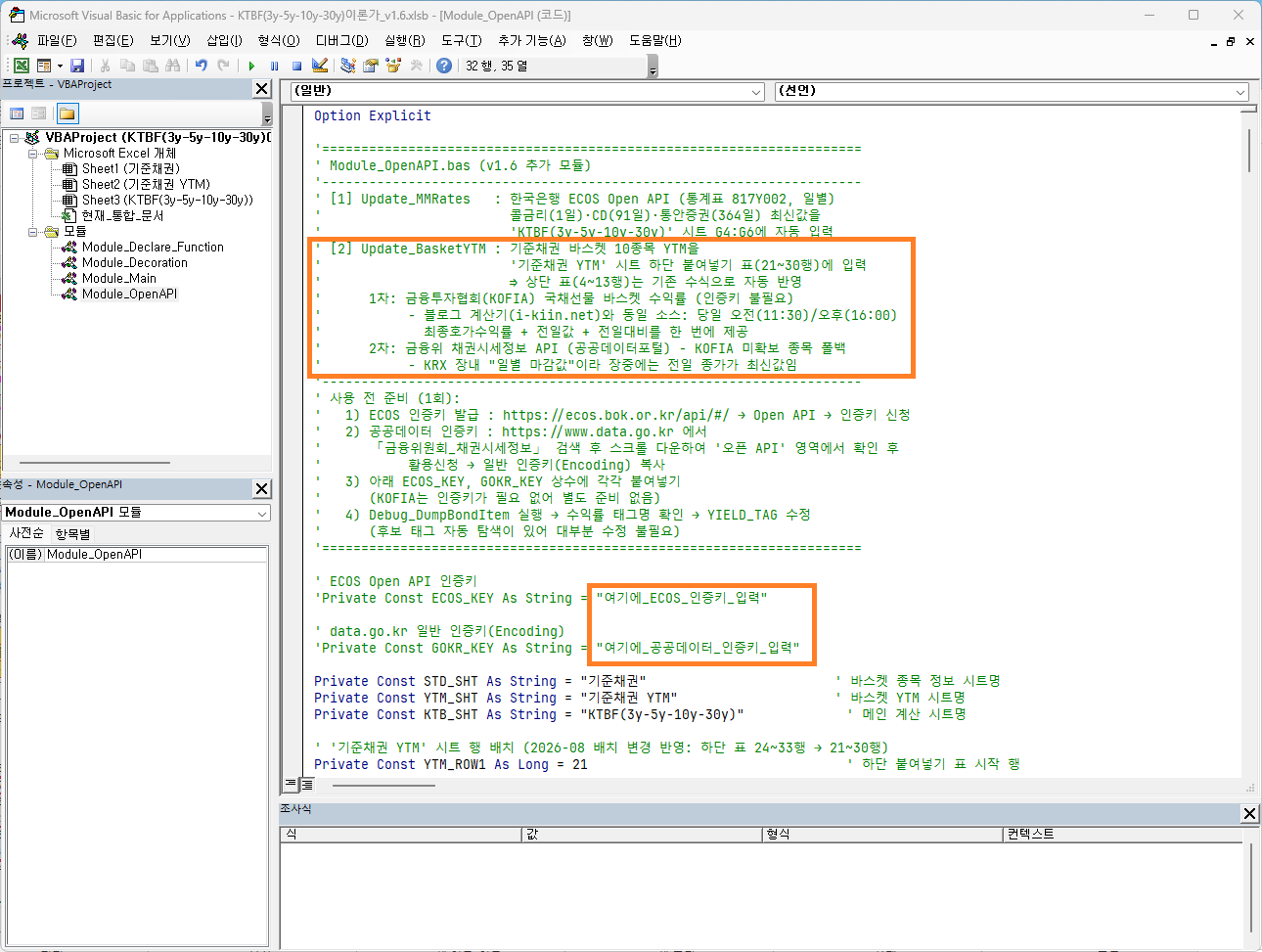
Task: Click the Break pause icon
Action: click(274, 66)
